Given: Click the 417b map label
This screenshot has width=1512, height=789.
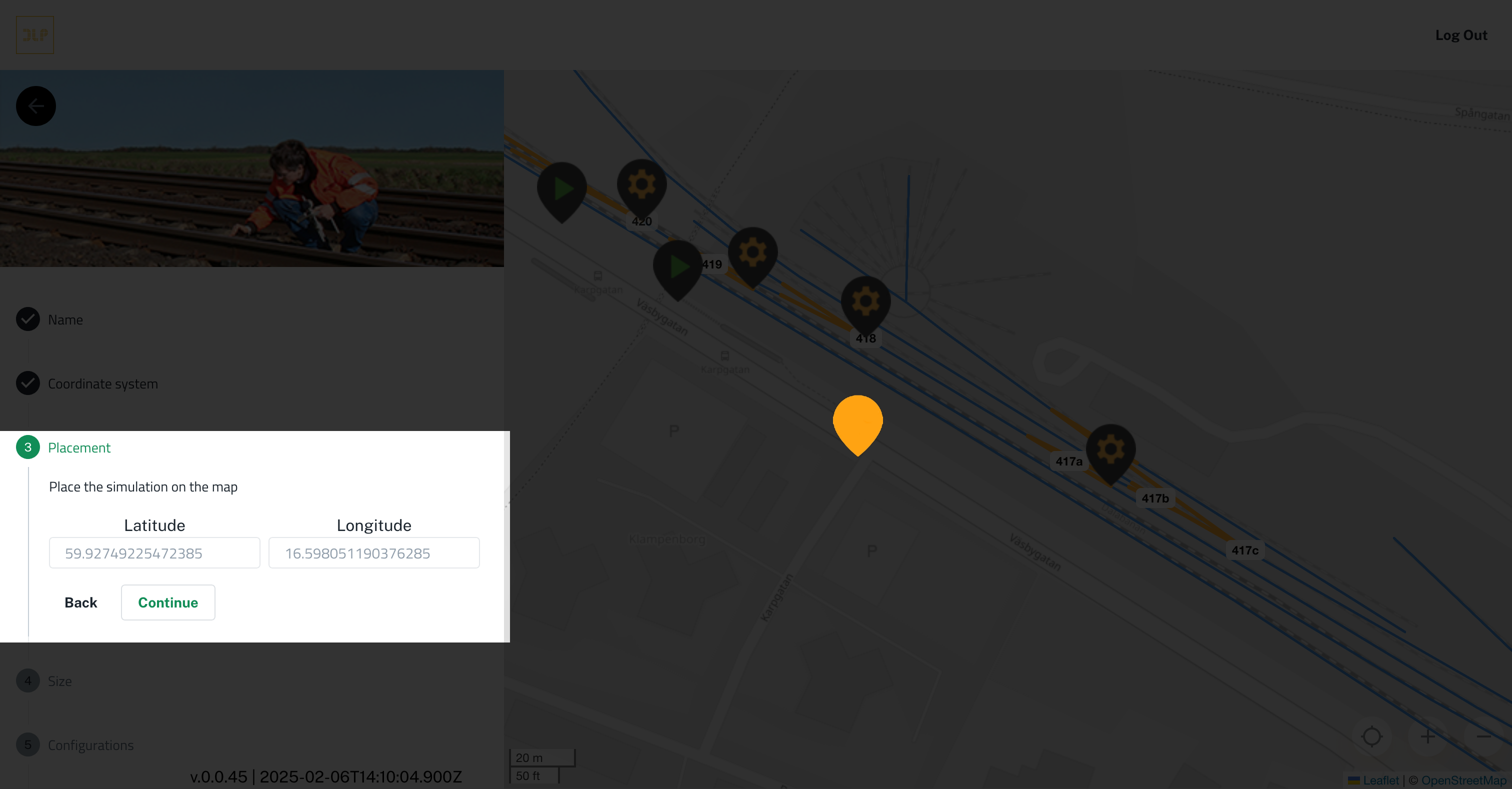Looking at the screenshot, I should tap(1154, 498).
